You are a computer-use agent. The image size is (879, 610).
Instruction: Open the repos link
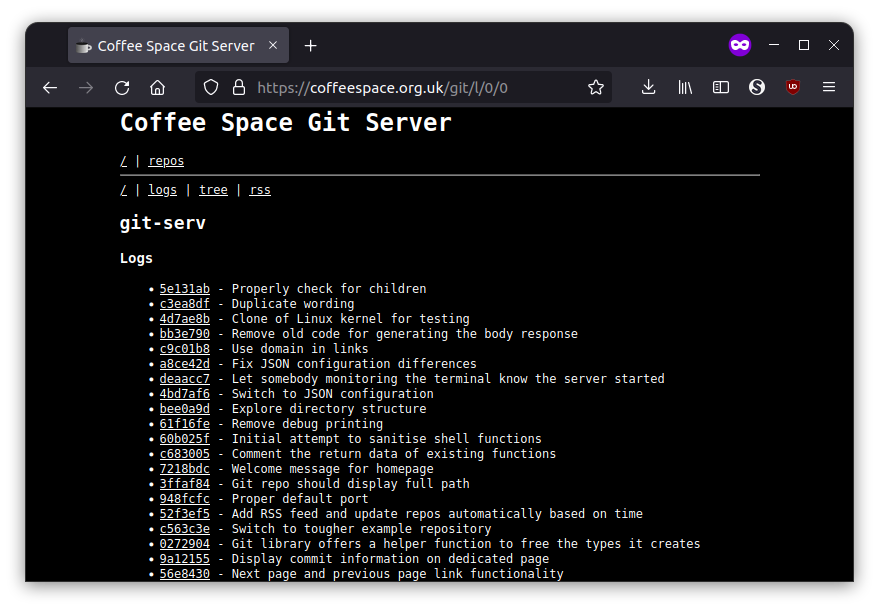(x=166, y=161)
